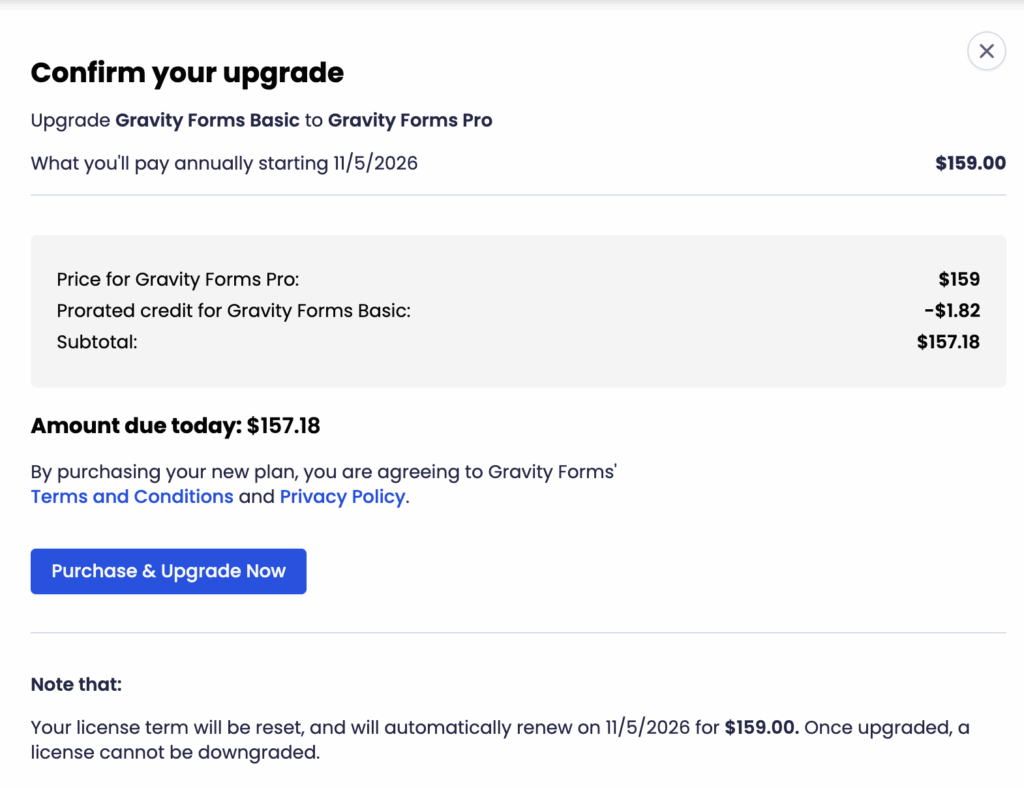The height and width of the screenshot is (788, 1024).
Task: Click the circular close X icon
Action: (986, 50)
